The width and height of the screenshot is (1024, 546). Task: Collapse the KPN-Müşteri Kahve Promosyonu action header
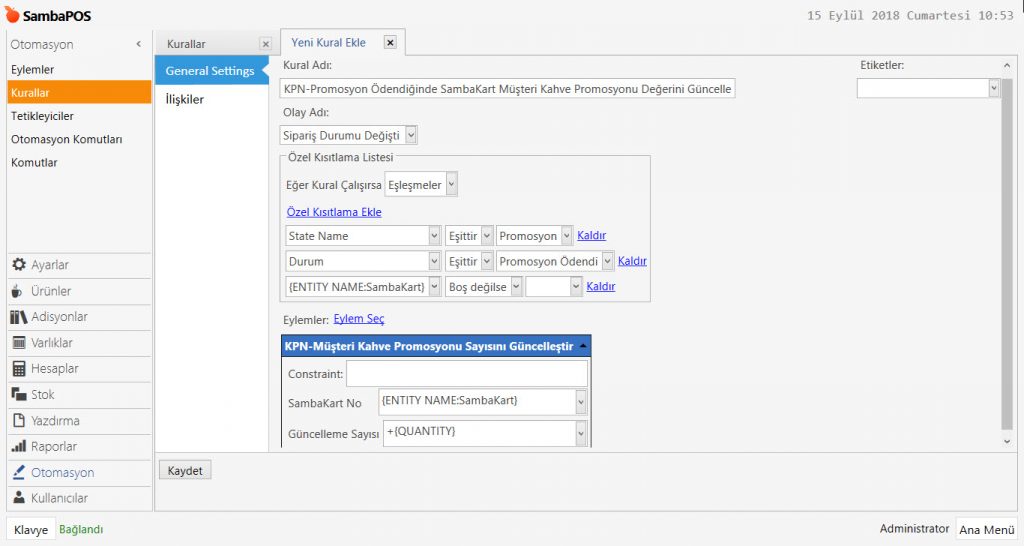tap(583, 346)
